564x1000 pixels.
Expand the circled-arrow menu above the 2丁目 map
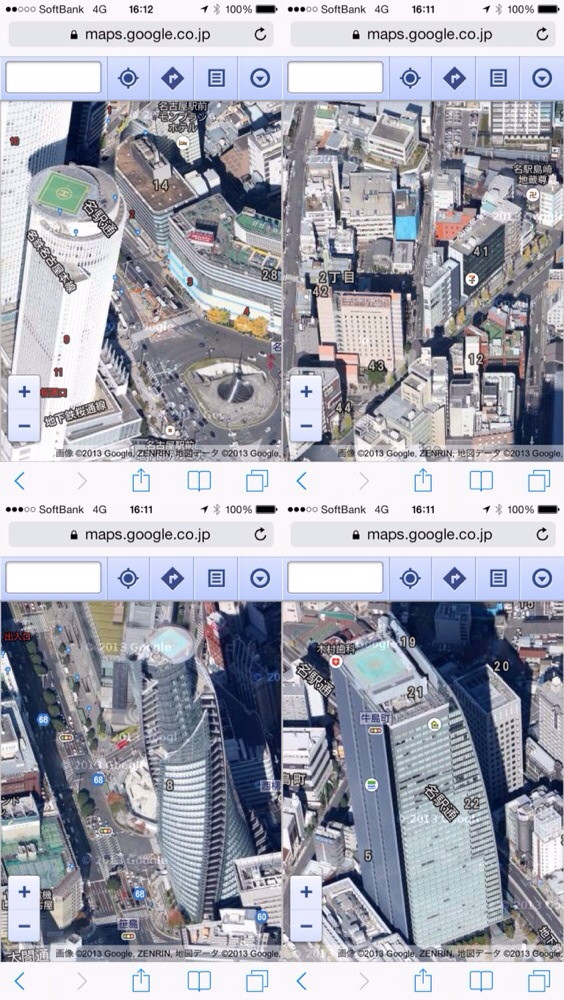(x=542, y=78)
